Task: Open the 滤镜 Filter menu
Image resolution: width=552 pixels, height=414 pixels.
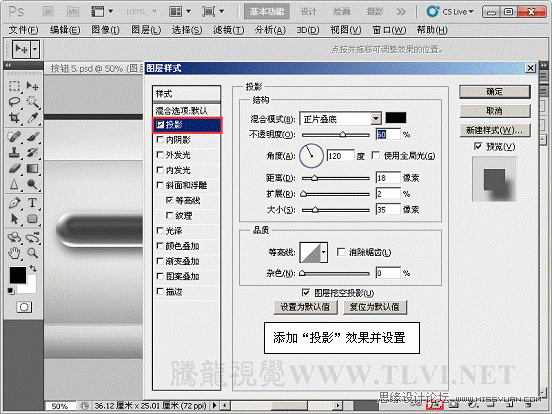Action: coord(228,30)
